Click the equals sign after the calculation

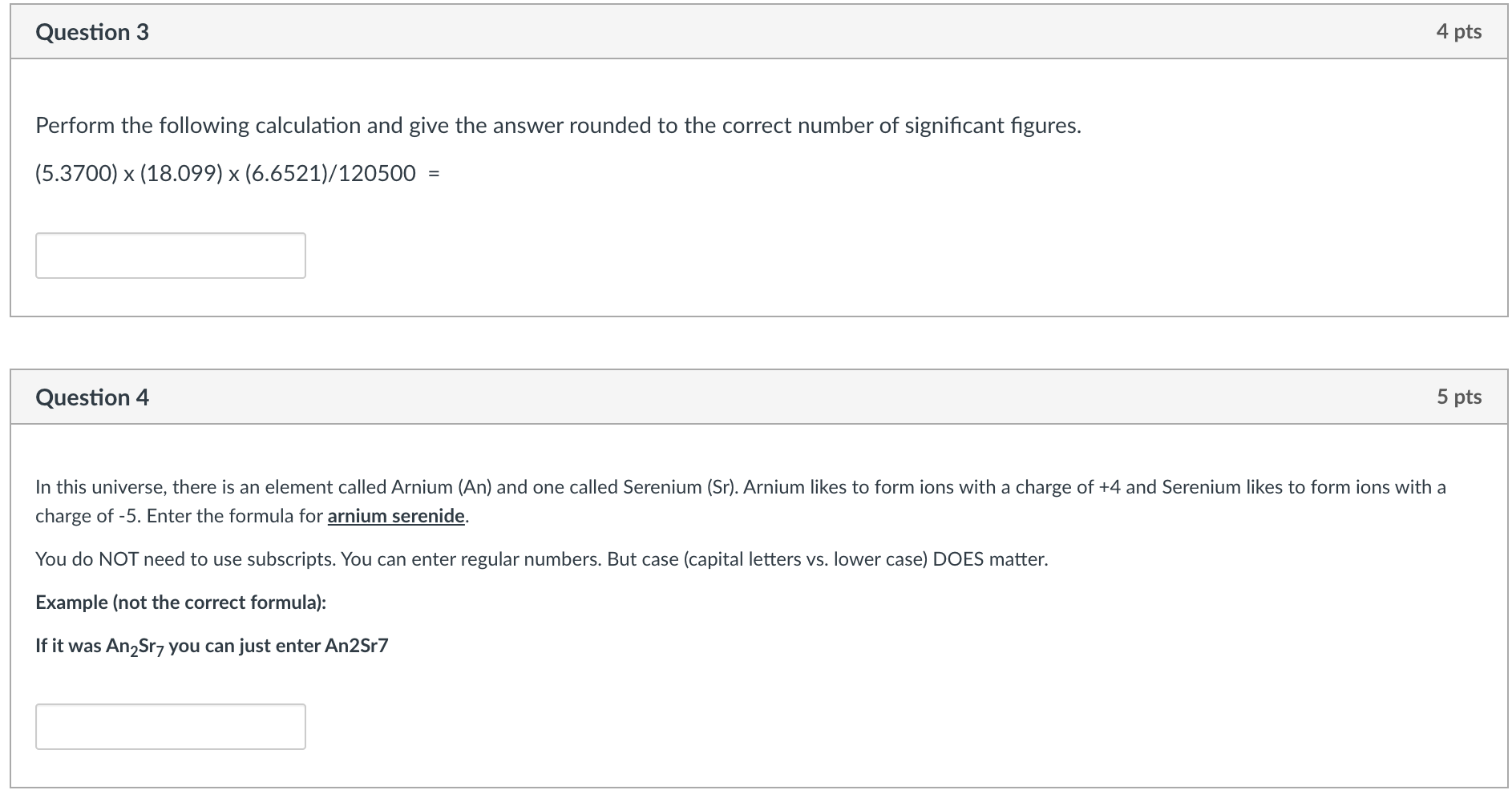point(434,173)
